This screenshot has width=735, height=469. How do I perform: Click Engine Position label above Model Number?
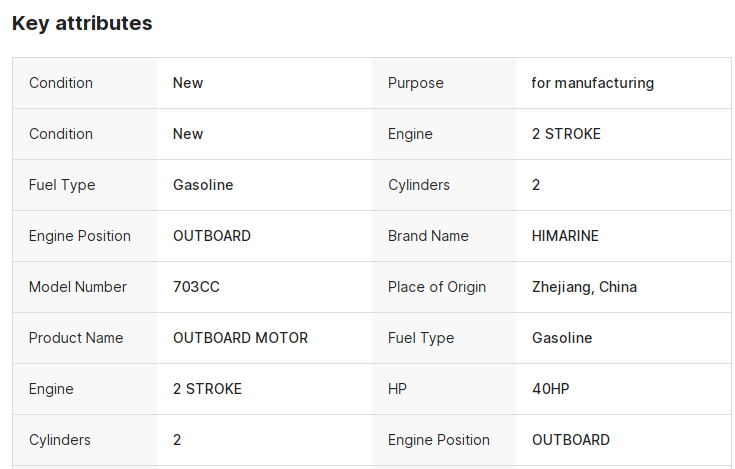pos(80,236)
